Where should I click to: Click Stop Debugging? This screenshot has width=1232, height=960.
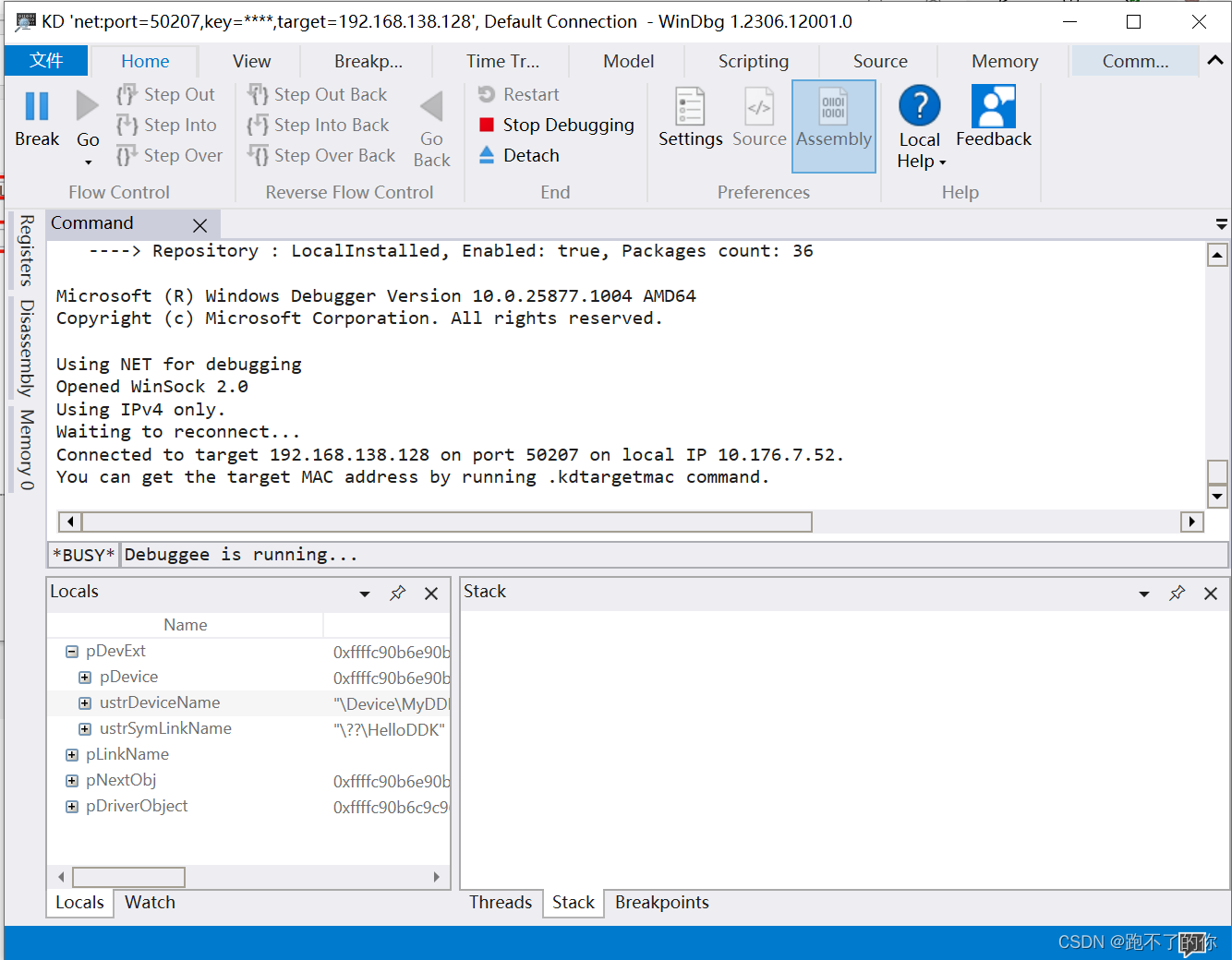pos(556,125)
